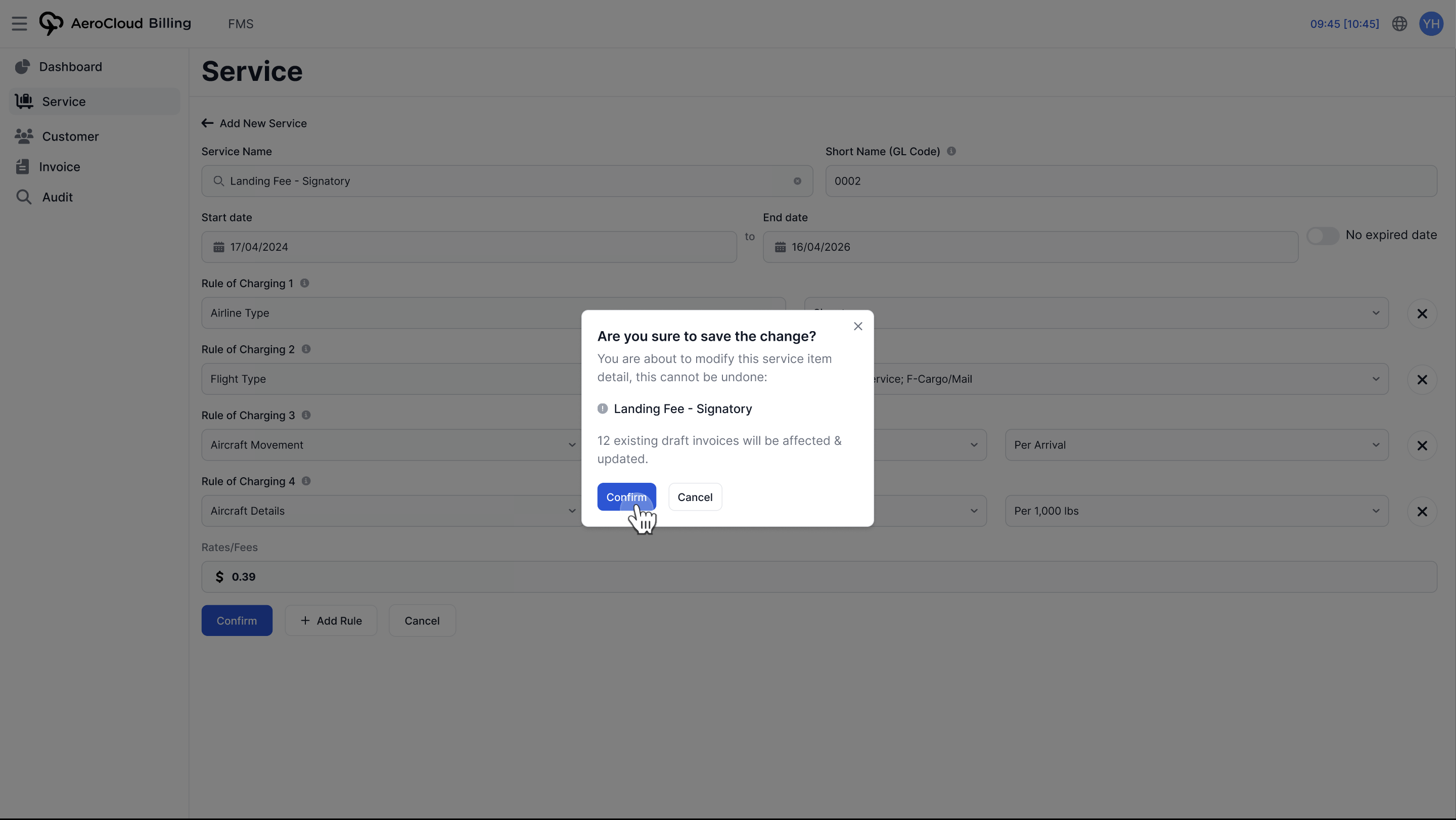The width and height of the screenshot is (1456, 820).
Task: Confirm saving the service change
Action: [x=626, y=497]
